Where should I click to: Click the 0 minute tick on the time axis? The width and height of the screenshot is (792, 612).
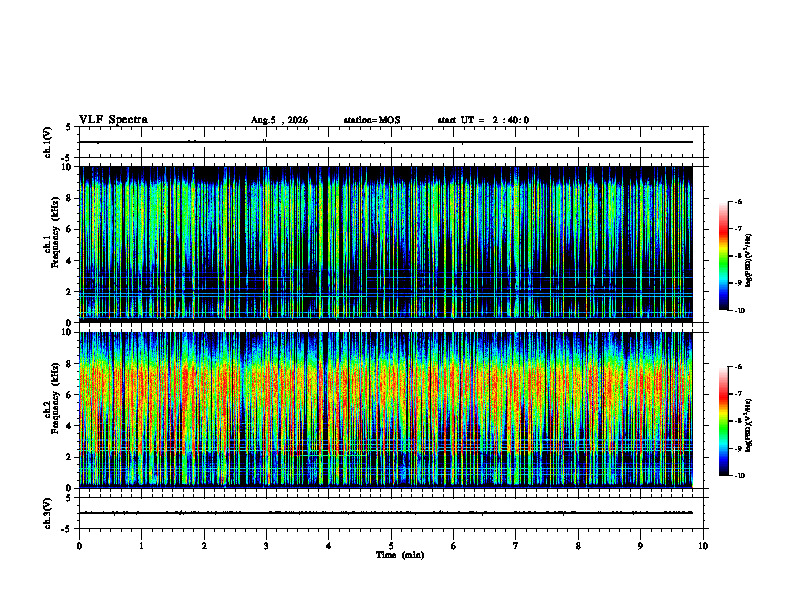tap(79, 546)
